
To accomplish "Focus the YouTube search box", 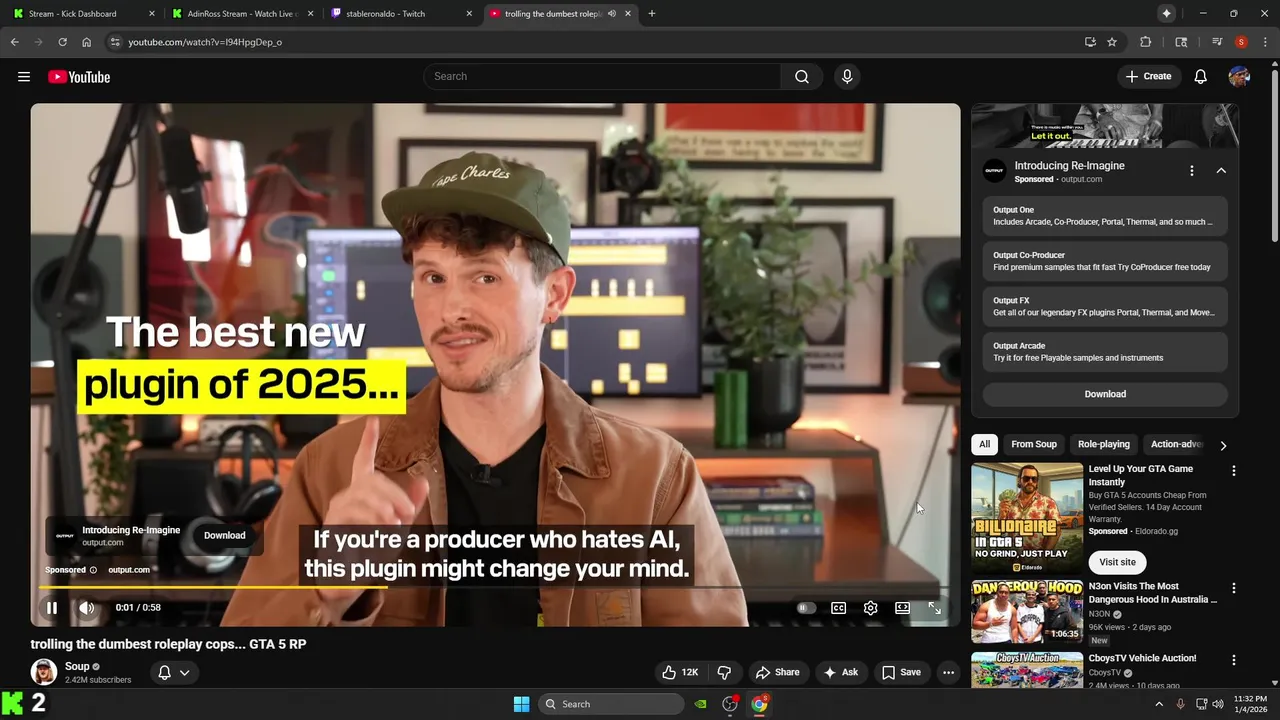I will click(603, 77).
